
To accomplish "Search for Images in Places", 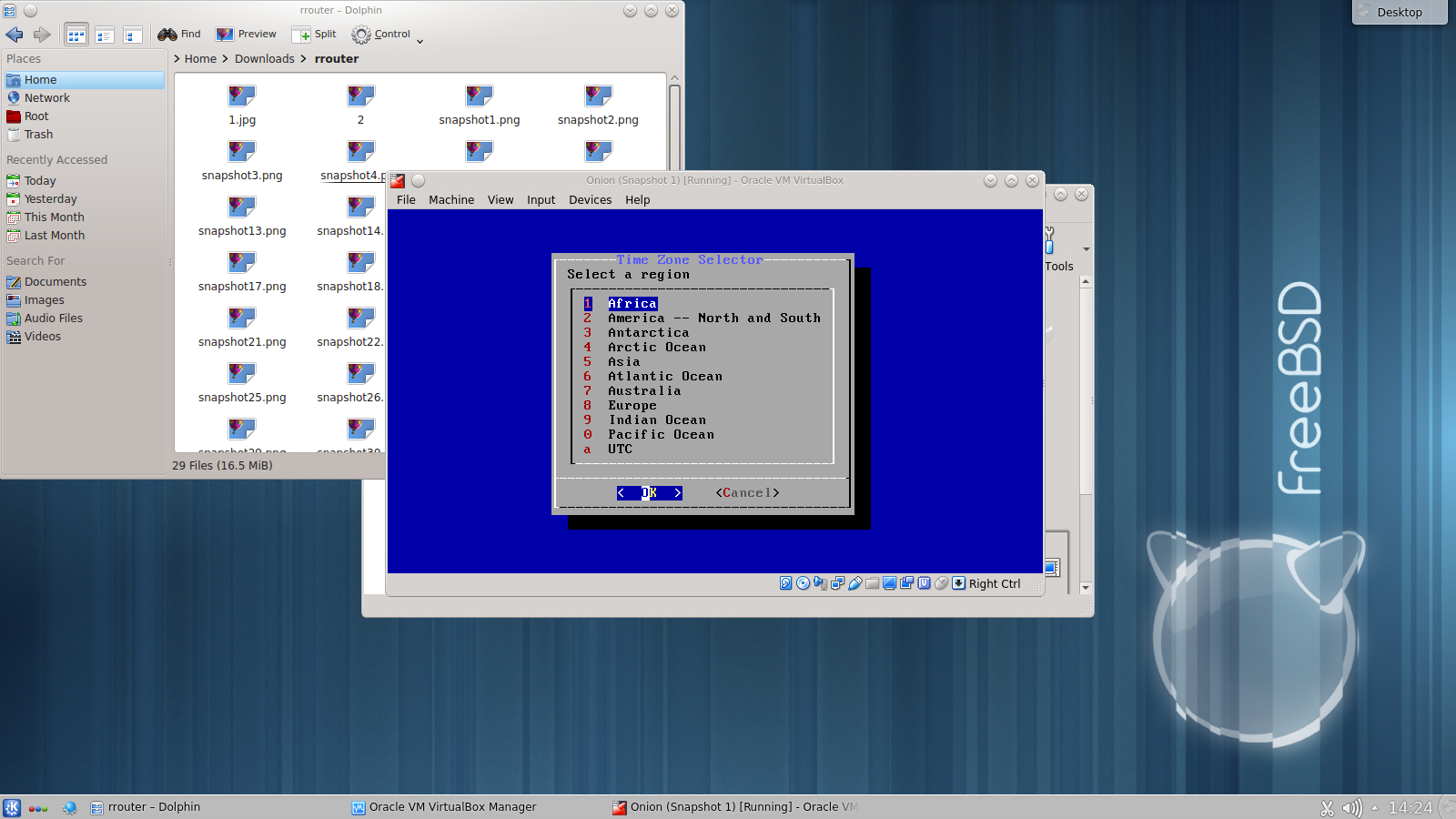I will (x=85, y=300).
